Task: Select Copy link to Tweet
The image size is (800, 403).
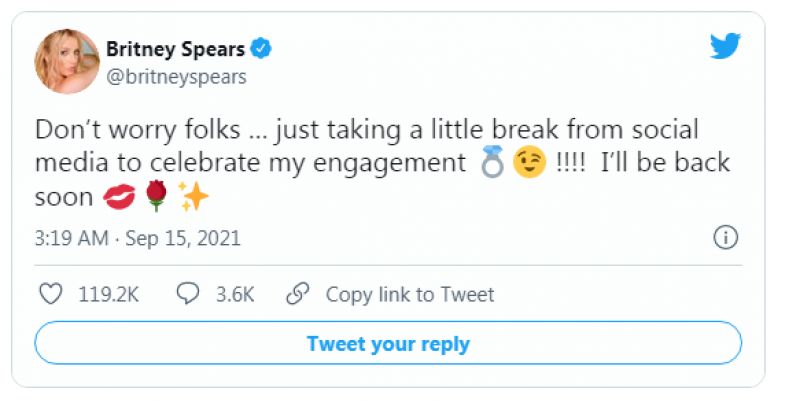Action: coord(410,294)
